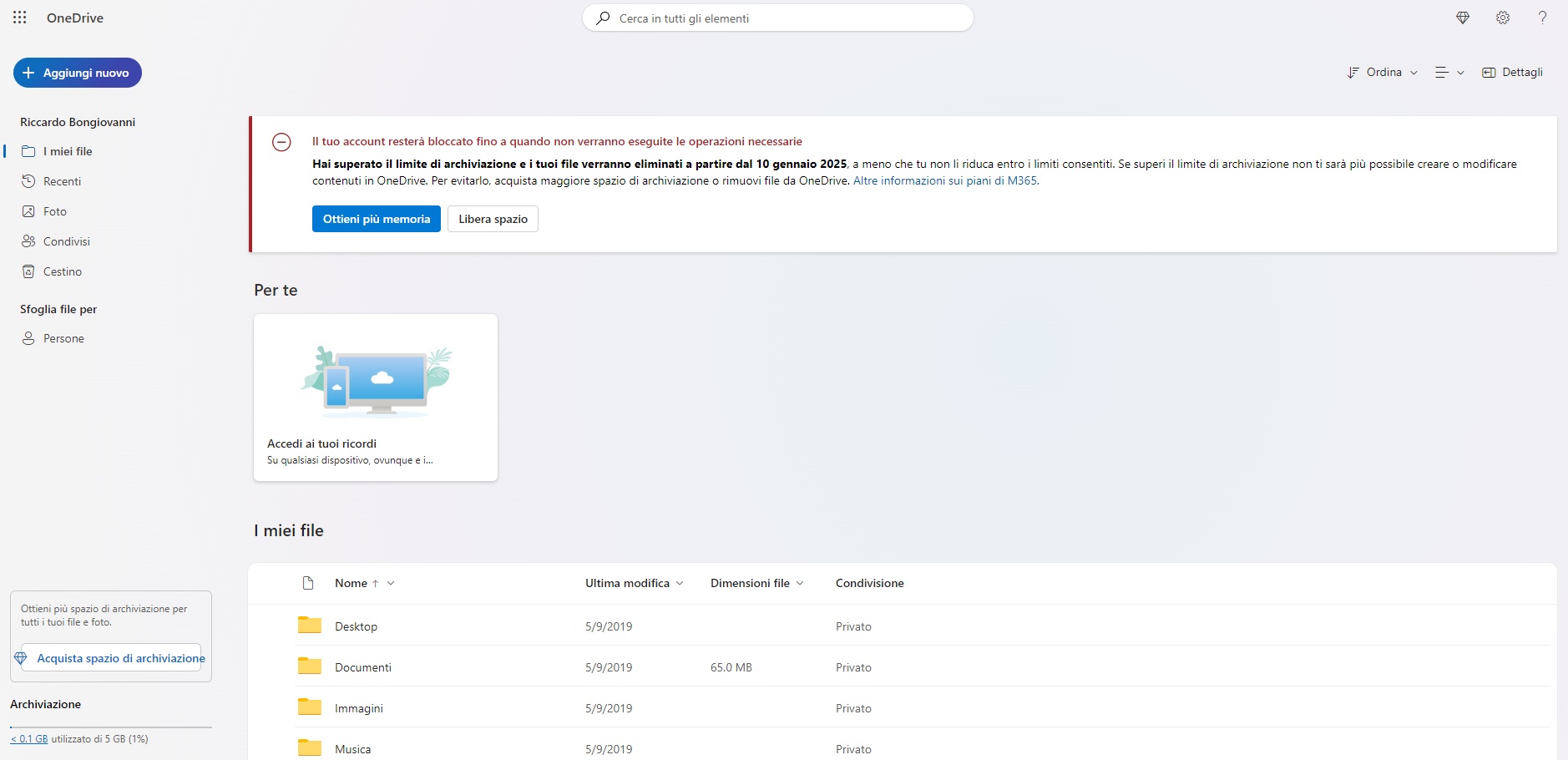Click the Riccardo Bongiovanni account name
The width and height of the screenshot is (1568, 760).
[x=78, y=122]
